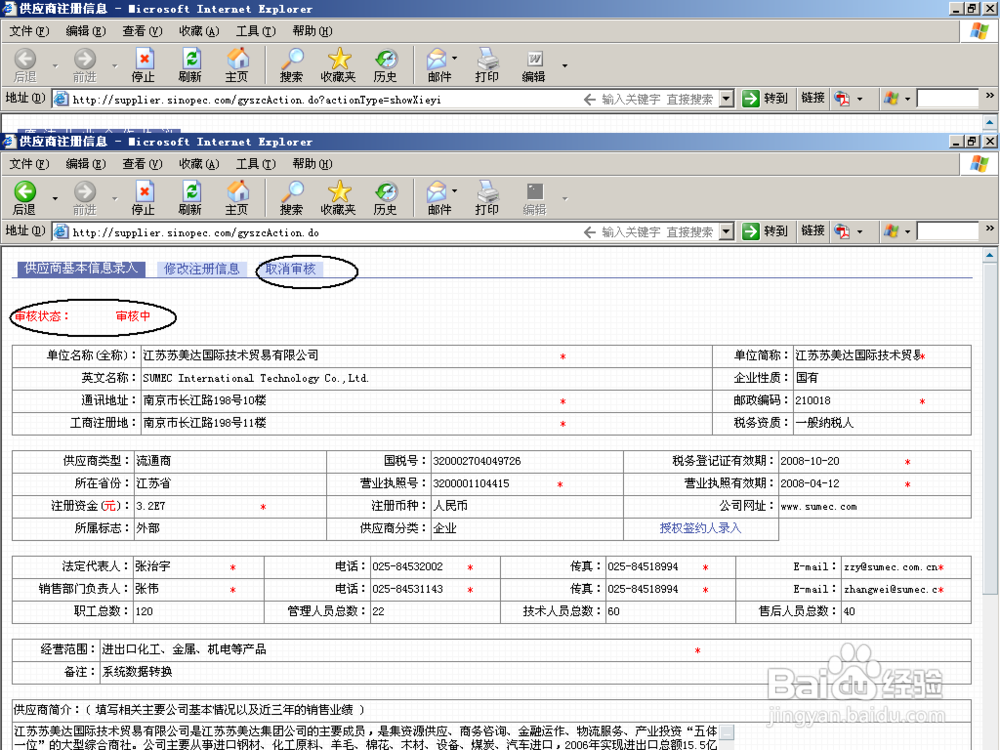This screenshot has width=1000, height=750.
Task: Click Stop icon in background IE window
Action: click(144, 59)
